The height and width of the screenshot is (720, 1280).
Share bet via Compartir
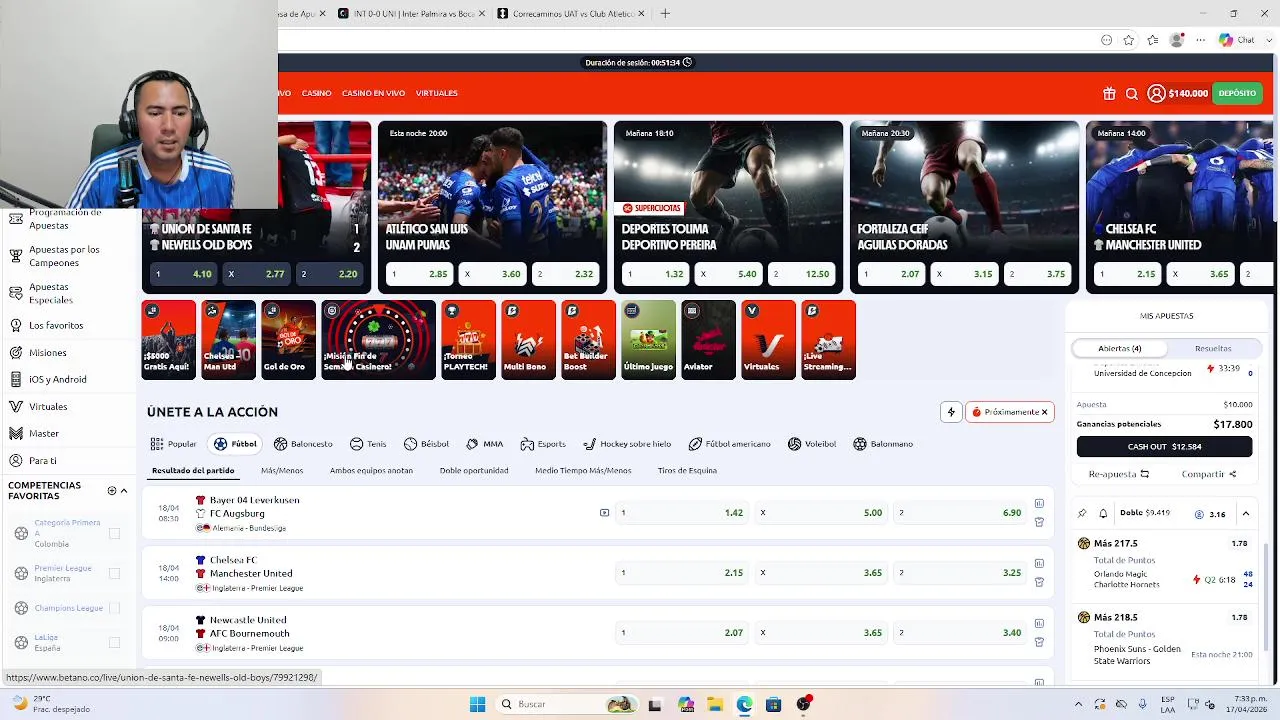1209,474
